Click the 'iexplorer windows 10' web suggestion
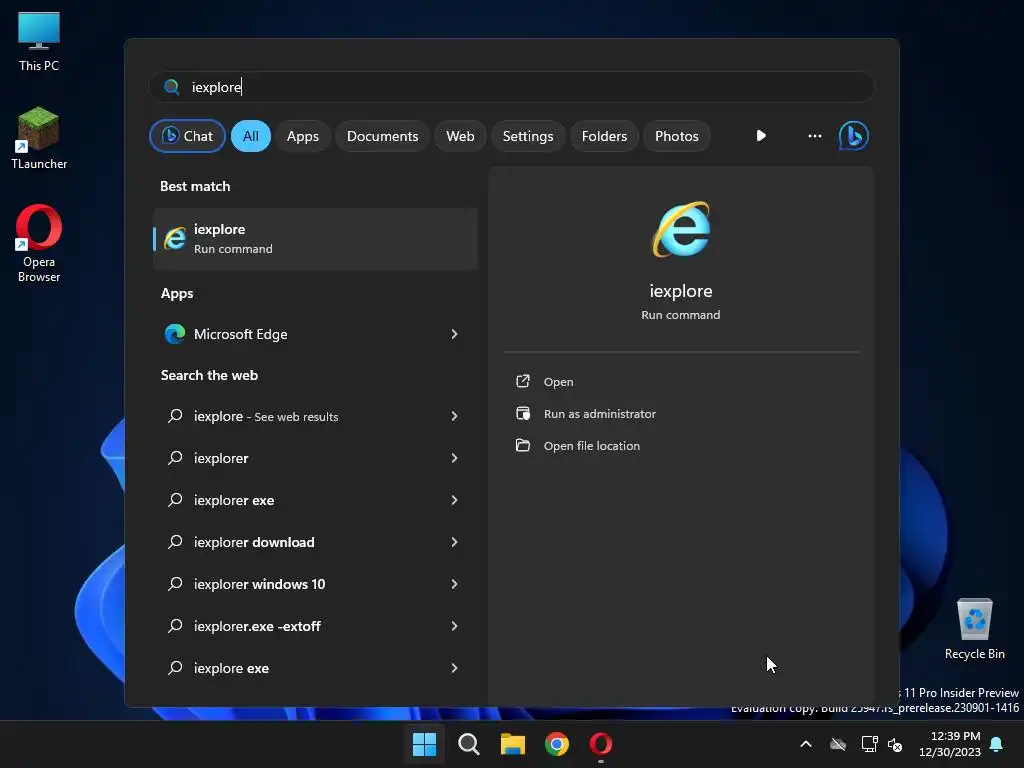Image resolution: width=1024 pixels, height=768 pixels. coord(259,584)
